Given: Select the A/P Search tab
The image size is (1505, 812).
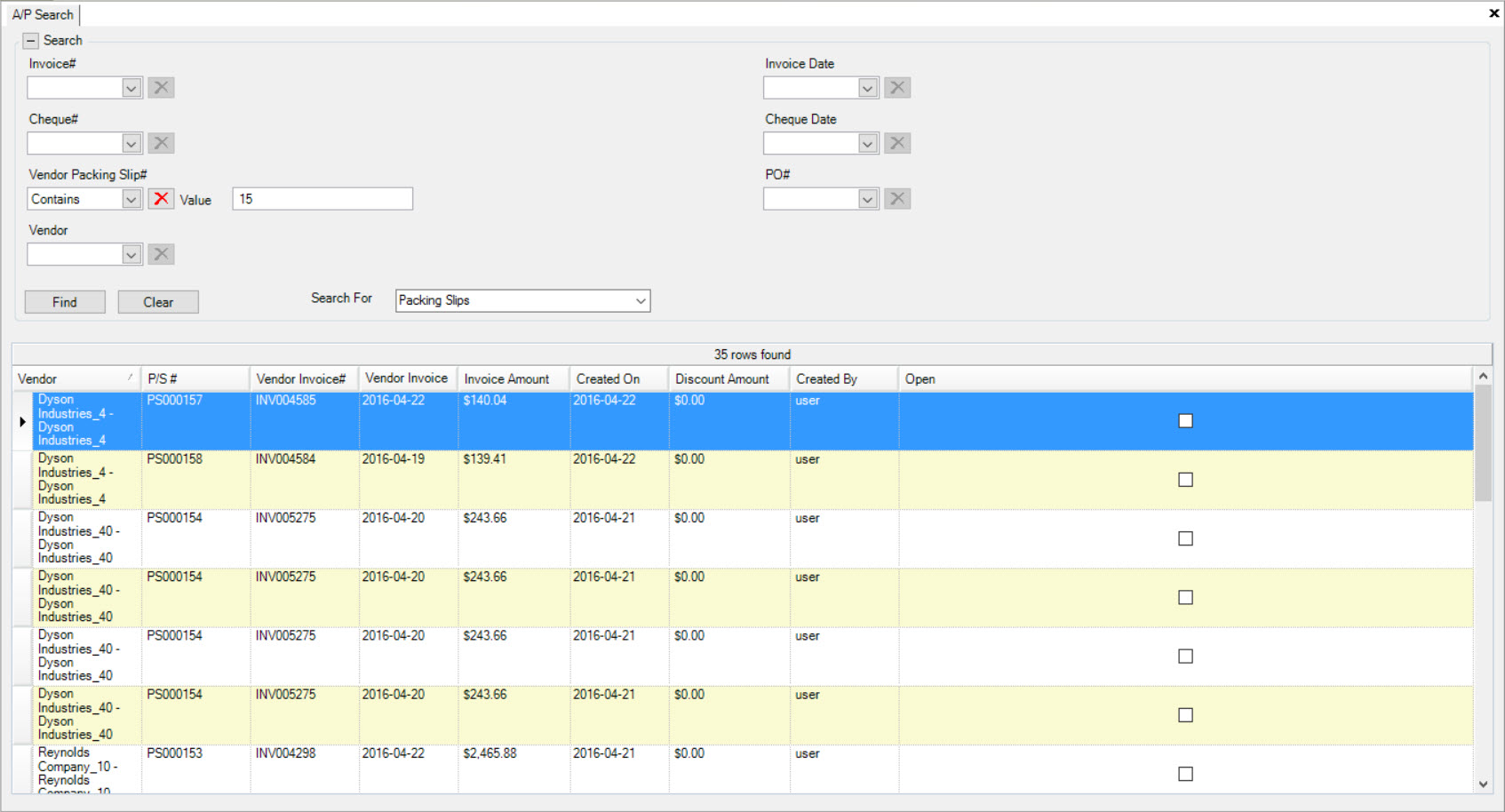Looking at the screenshot, I should point(43,14).
